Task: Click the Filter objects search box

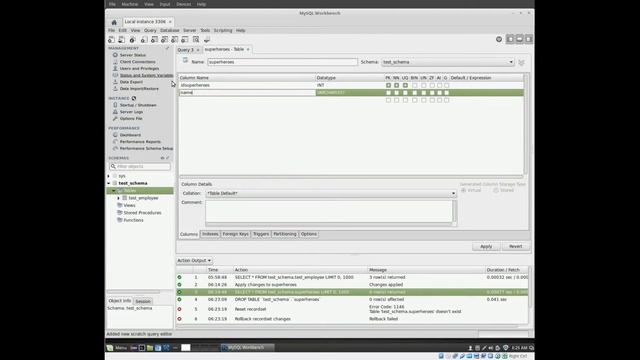Action: (x=140, y=167)
